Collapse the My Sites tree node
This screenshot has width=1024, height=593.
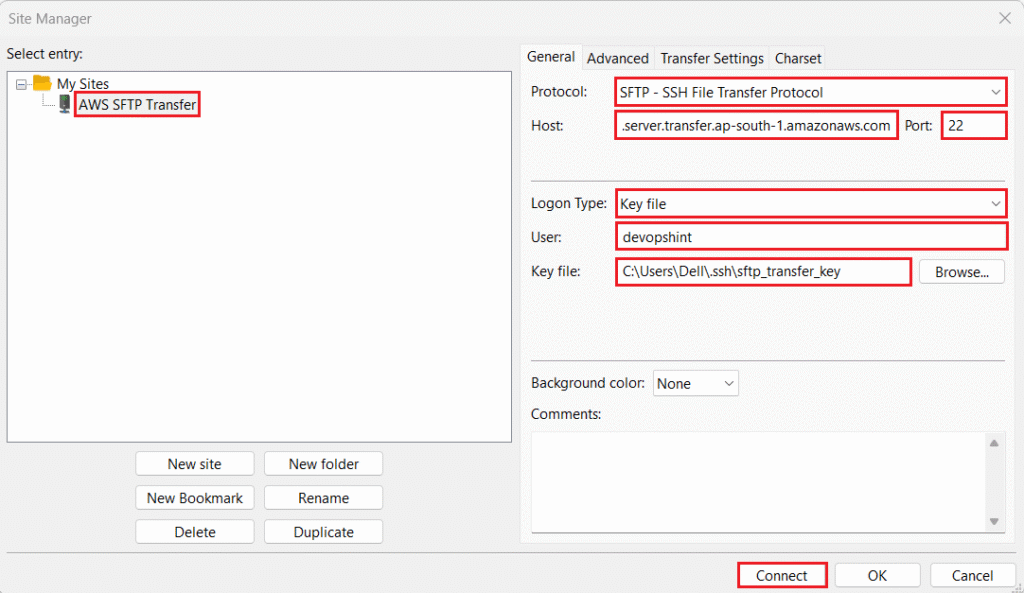(x=21, y=83)
